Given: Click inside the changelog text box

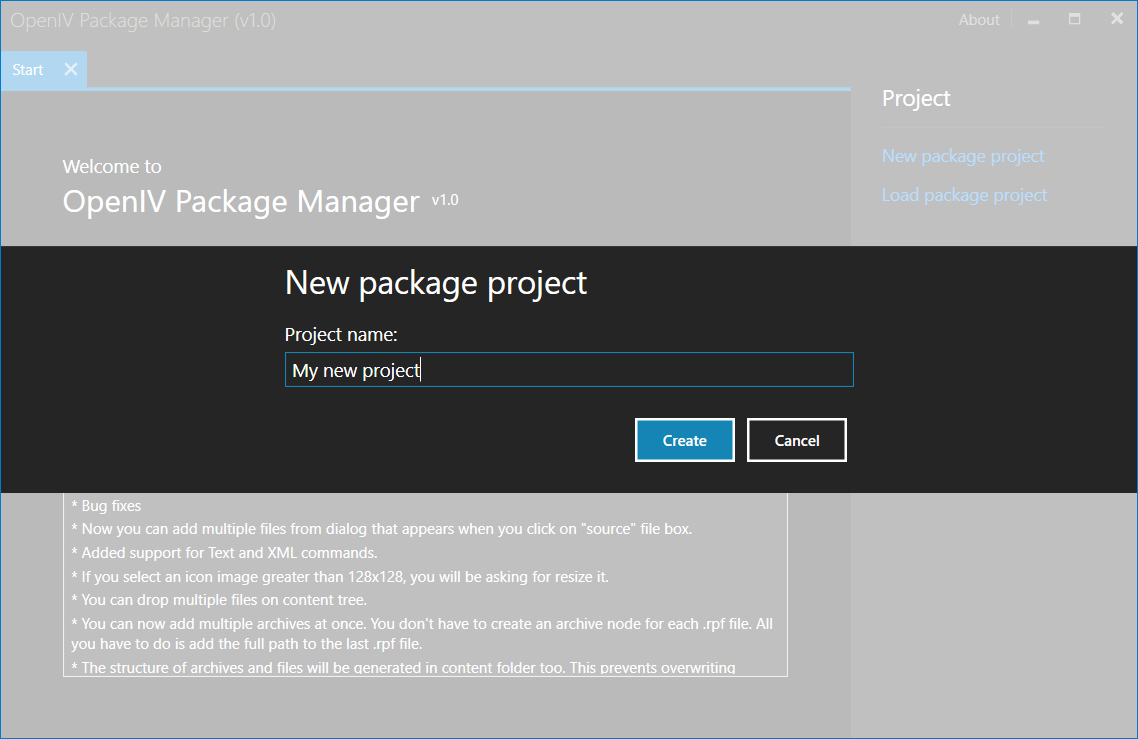Looking at the screenshot, I should 425,585.
